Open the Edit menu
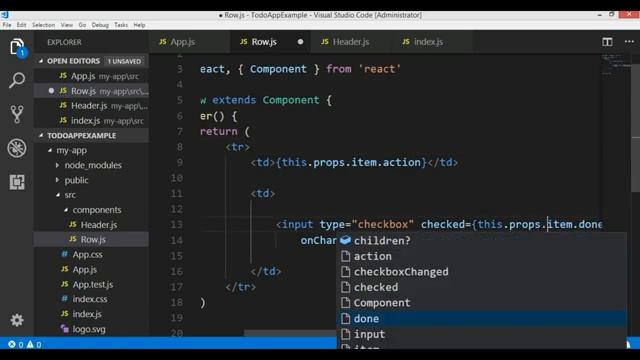The height and width of the screenshot is (360, 640). pos(21,25)
